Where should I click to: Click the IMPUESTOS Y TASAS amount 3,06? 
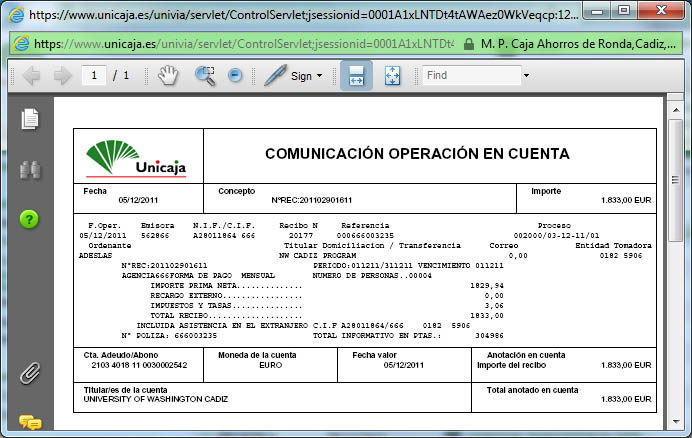[x=494, y=306]
